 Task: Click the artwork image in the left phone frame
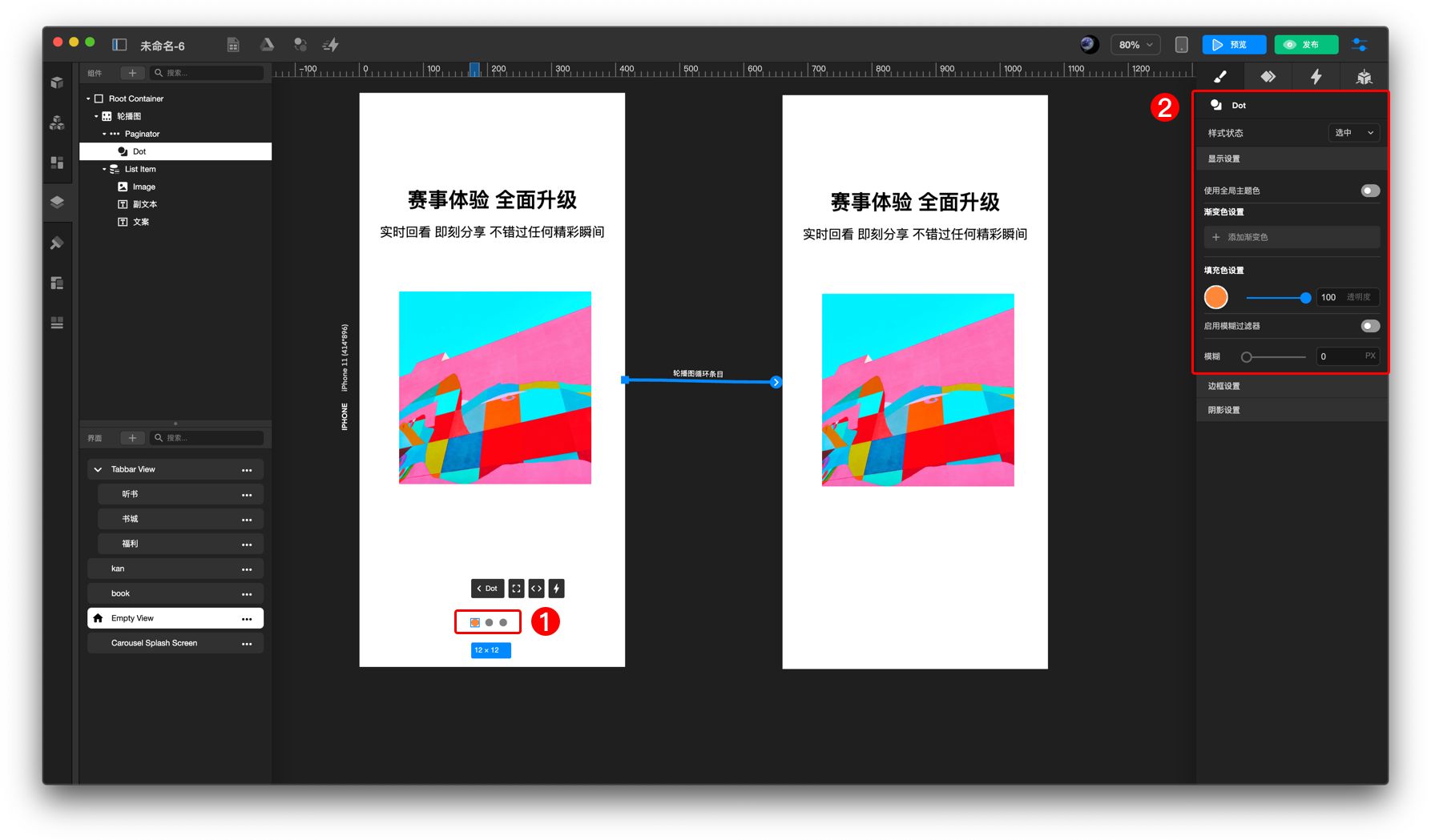(x=495, y=388)
